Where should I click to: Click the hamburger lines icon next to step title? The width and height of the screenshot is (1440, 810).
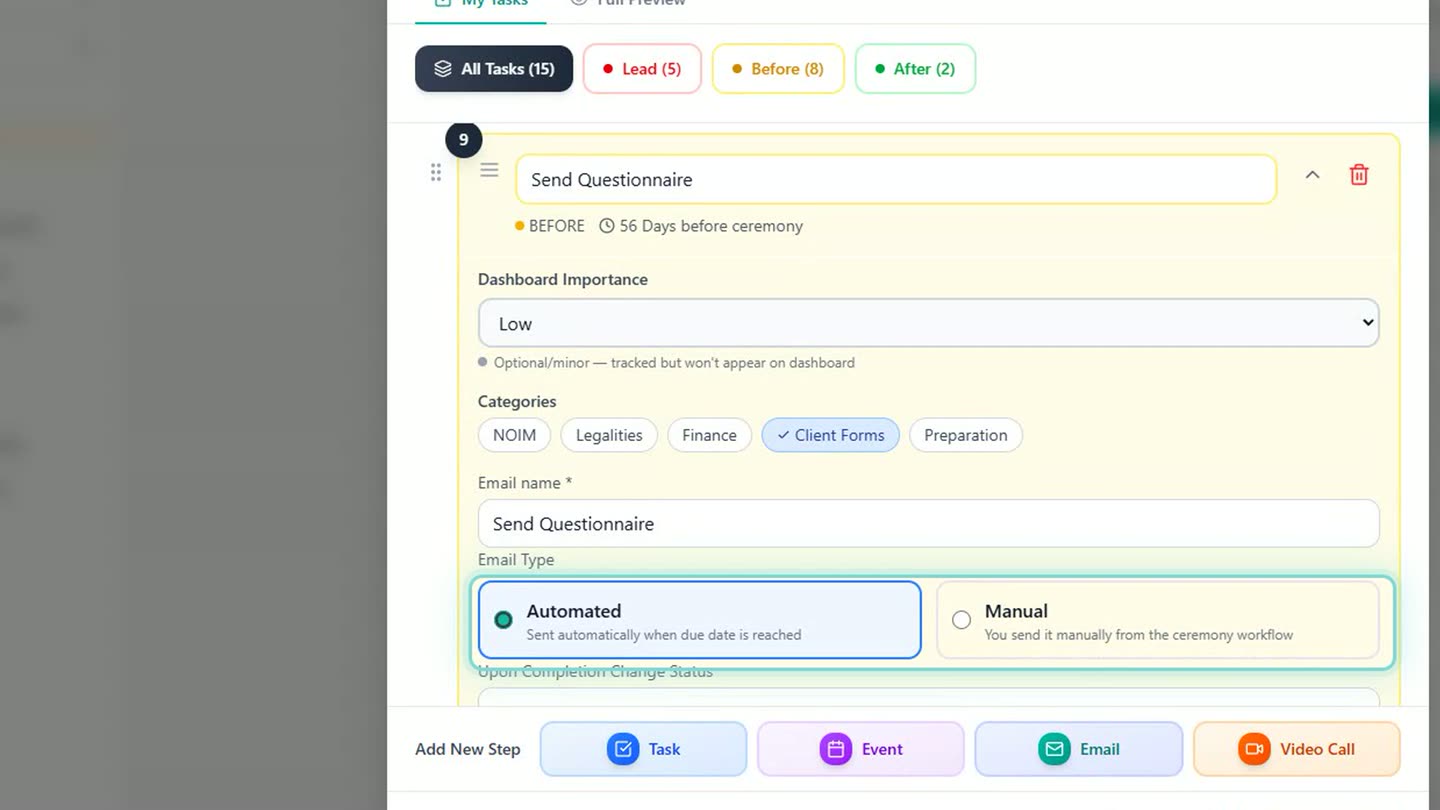click(x=489, y=170)
